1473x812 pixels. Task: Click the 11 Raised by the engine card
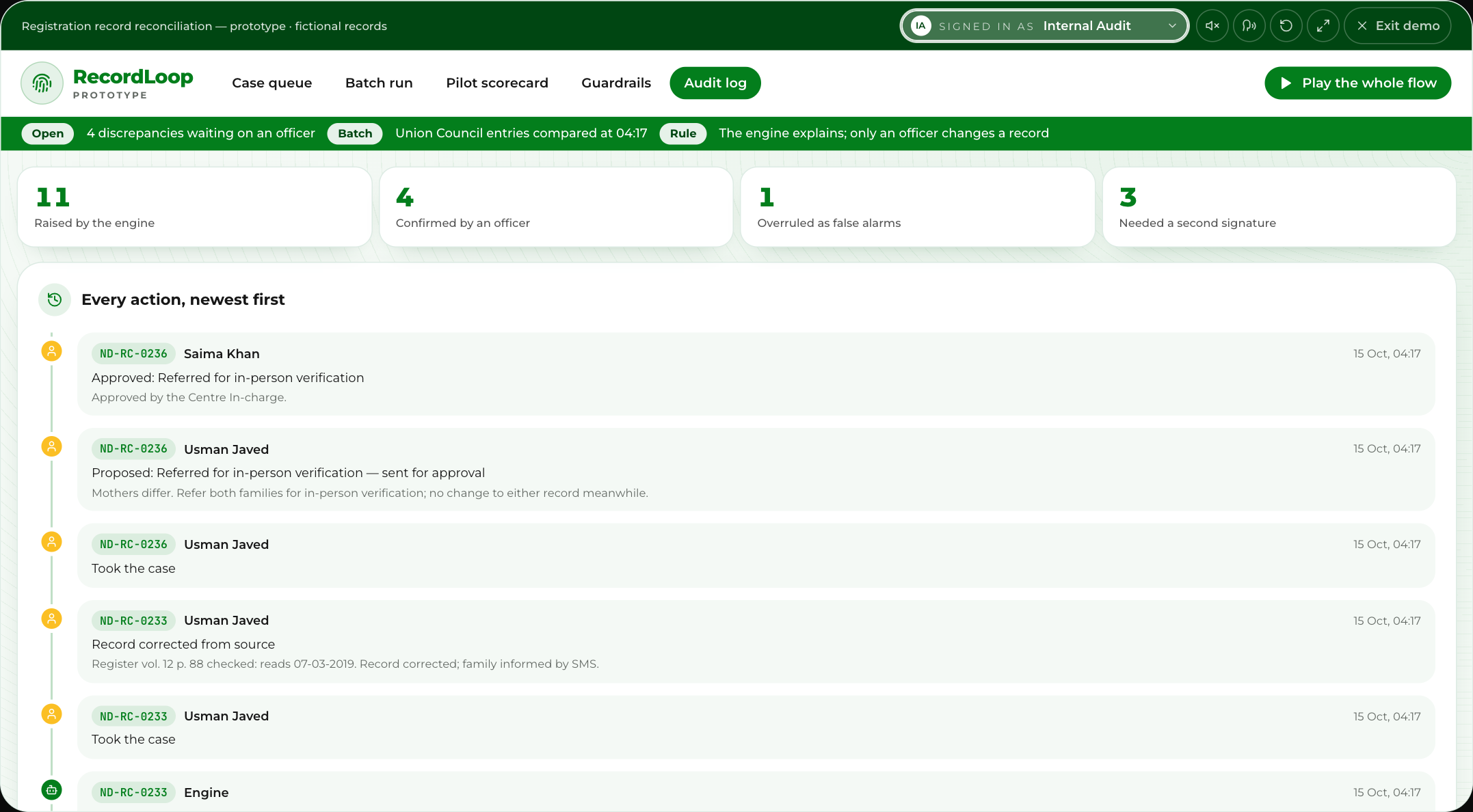[195, 207]
